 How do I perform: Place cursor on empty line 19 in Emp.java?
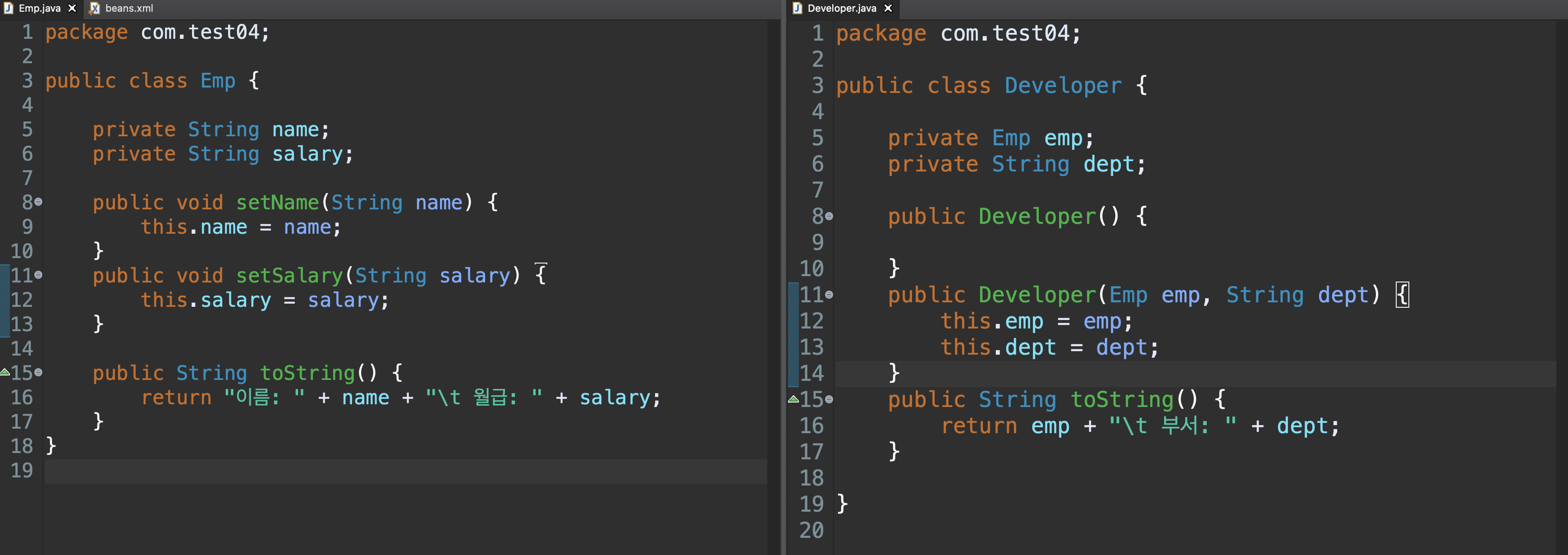[x=365, y=471]
